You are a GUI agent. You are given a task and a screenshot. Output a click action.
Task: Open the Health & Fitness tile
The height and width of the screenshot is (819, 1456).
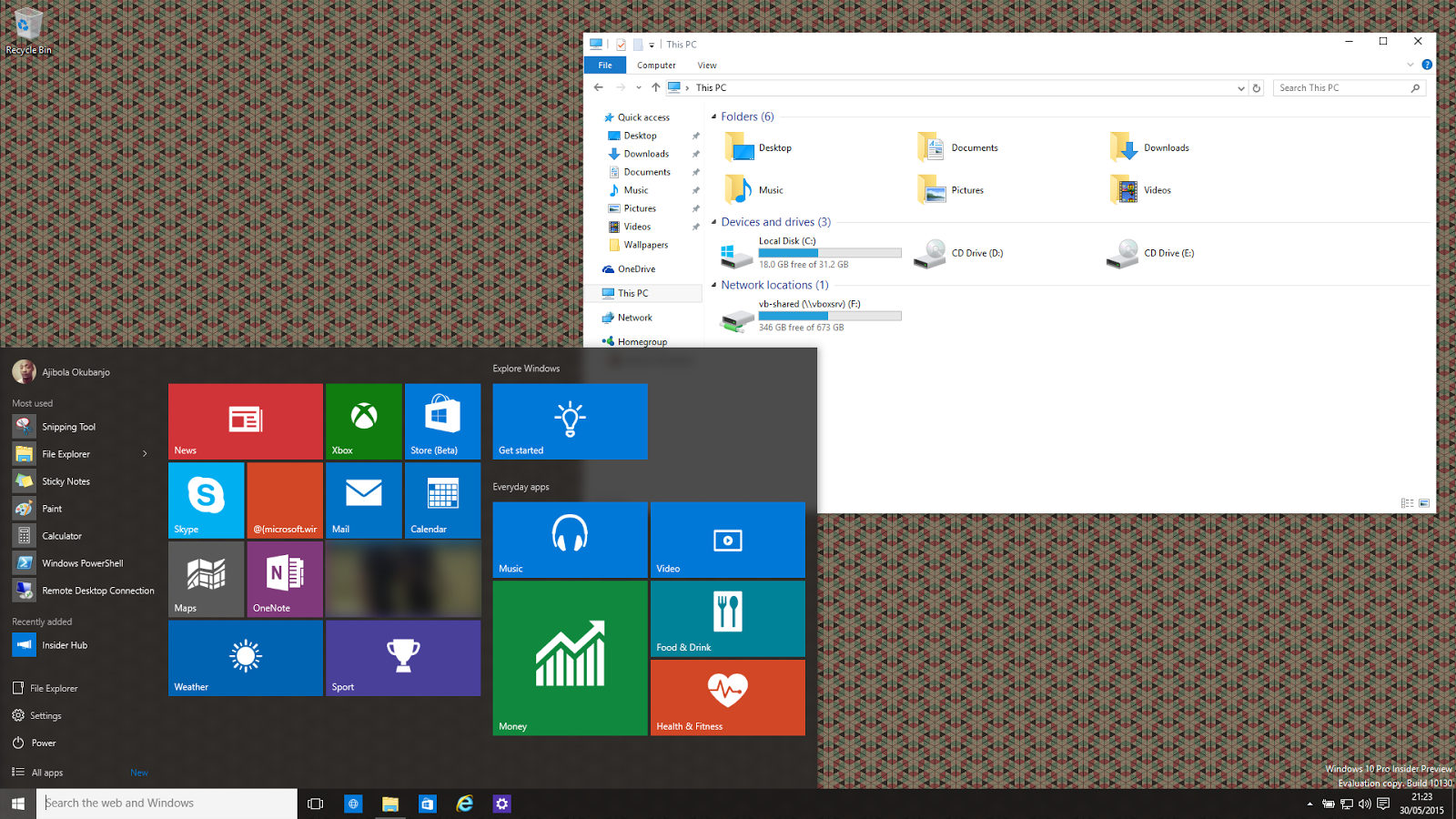tap(728, 698)
